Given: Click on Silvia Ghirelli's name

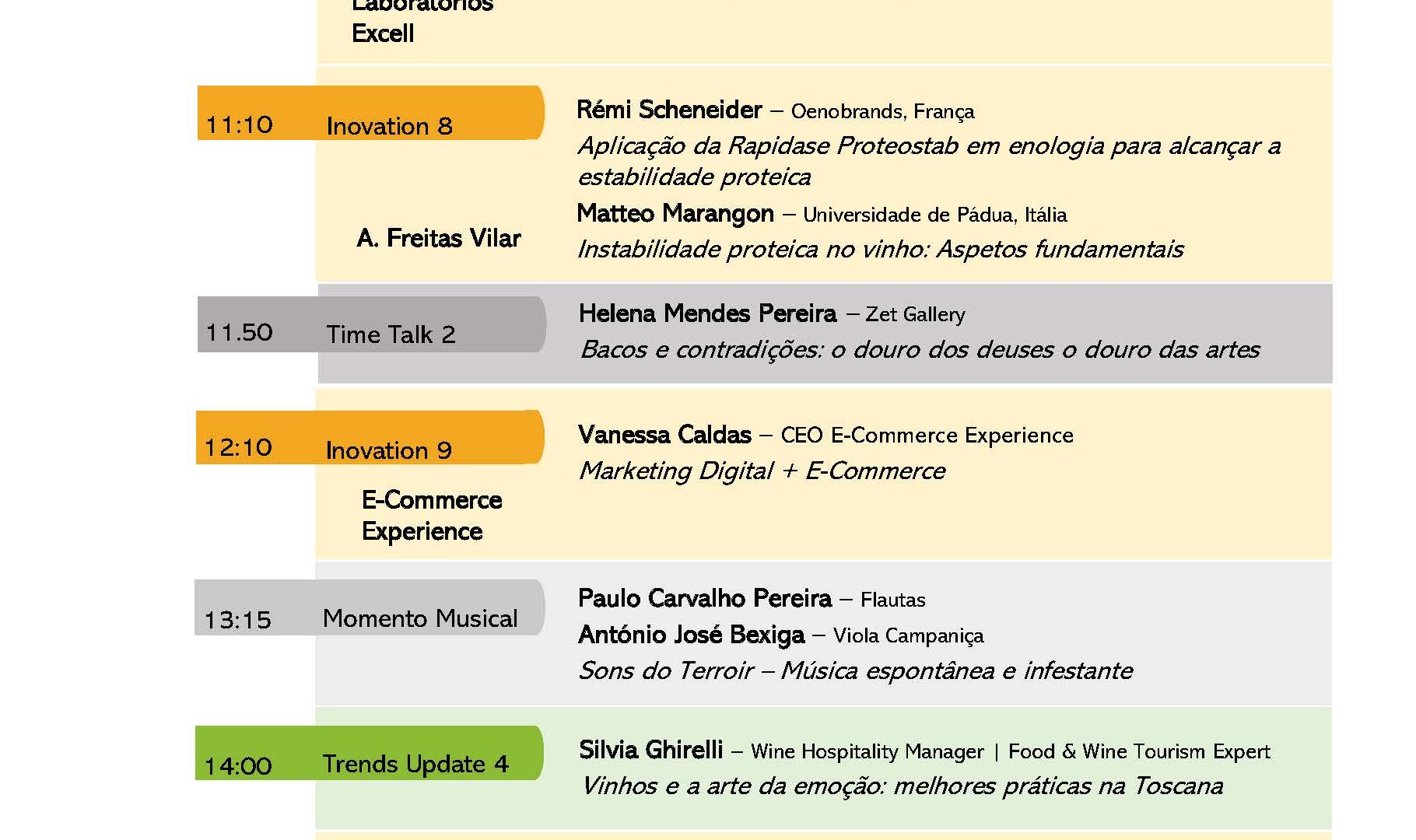Looking at the screenshot, I should (x=650, y=751).
